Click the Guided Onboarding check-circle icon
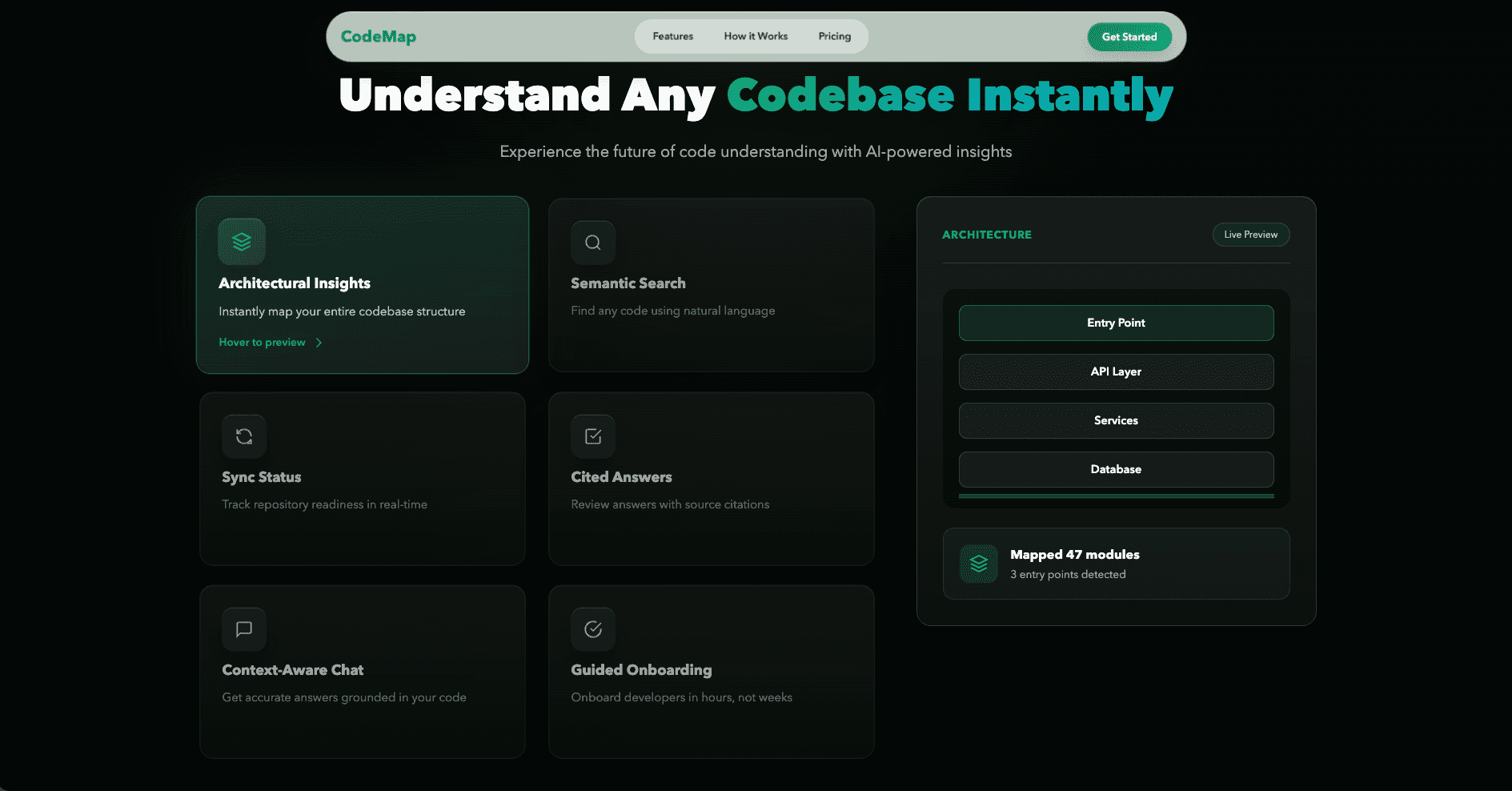Viewport: 1512px width, 791px height. click(x=593, y=629)
